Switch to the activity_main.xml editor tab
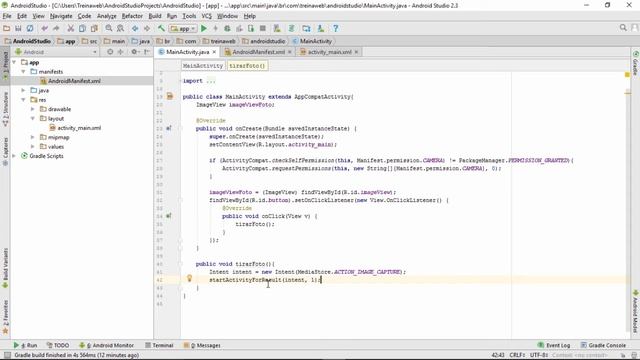 click(329, 52)
